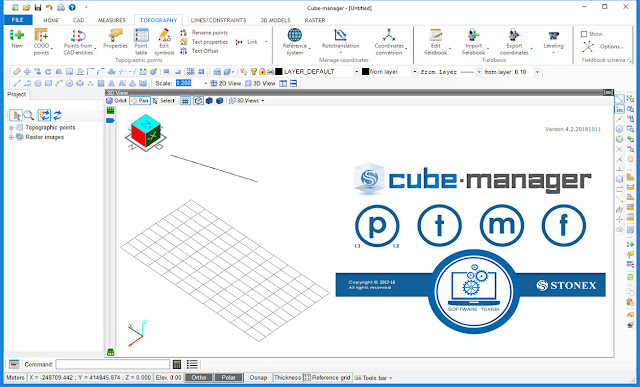The width and height of the screenshot is (640, 387).
Task: Activate Orbit mode in the 3D View
Action: pos(116,100)
